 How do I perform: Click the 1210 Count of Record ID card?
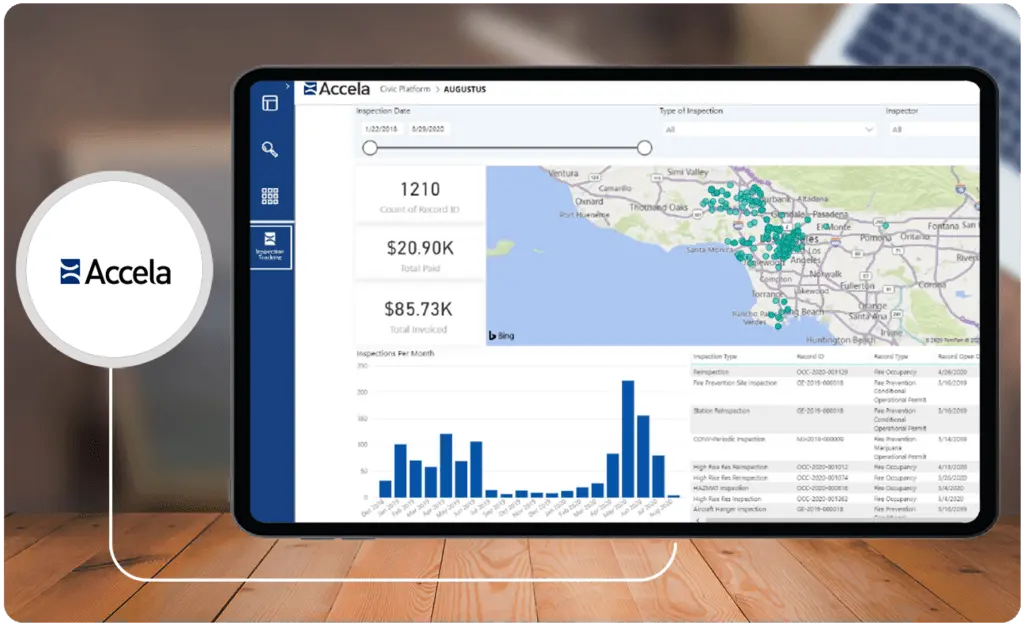click(420, 195)
